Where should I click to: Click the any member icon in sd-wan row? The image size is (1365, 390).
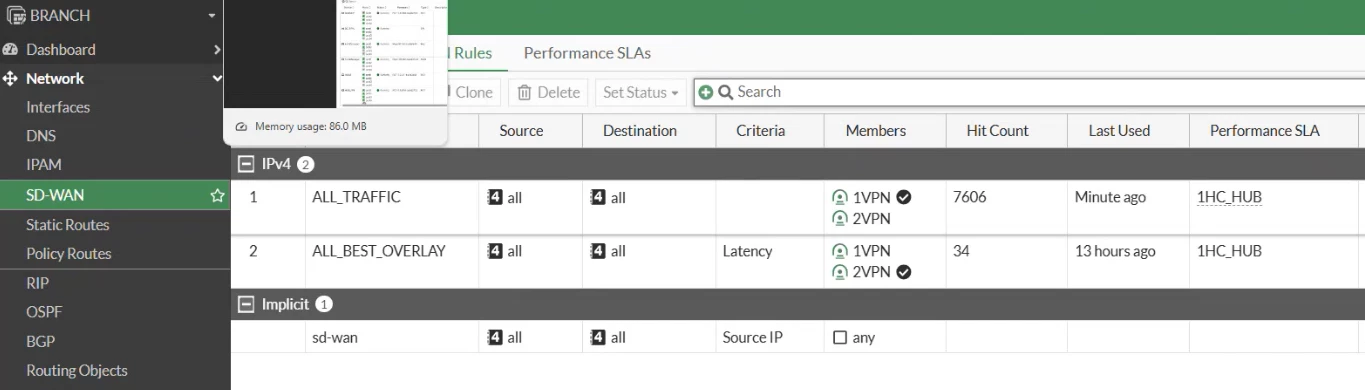click(840, 338)
